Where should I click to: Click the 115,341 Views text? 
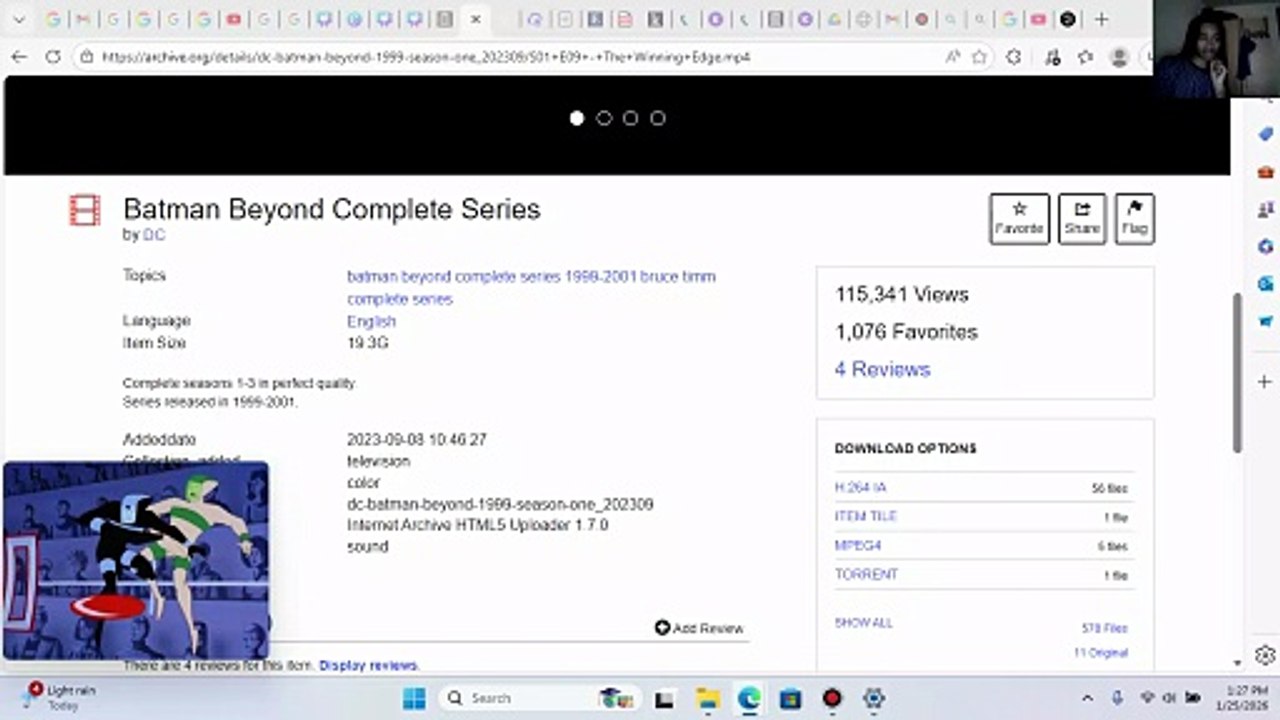pyautogui.click(x=902, y=294)
